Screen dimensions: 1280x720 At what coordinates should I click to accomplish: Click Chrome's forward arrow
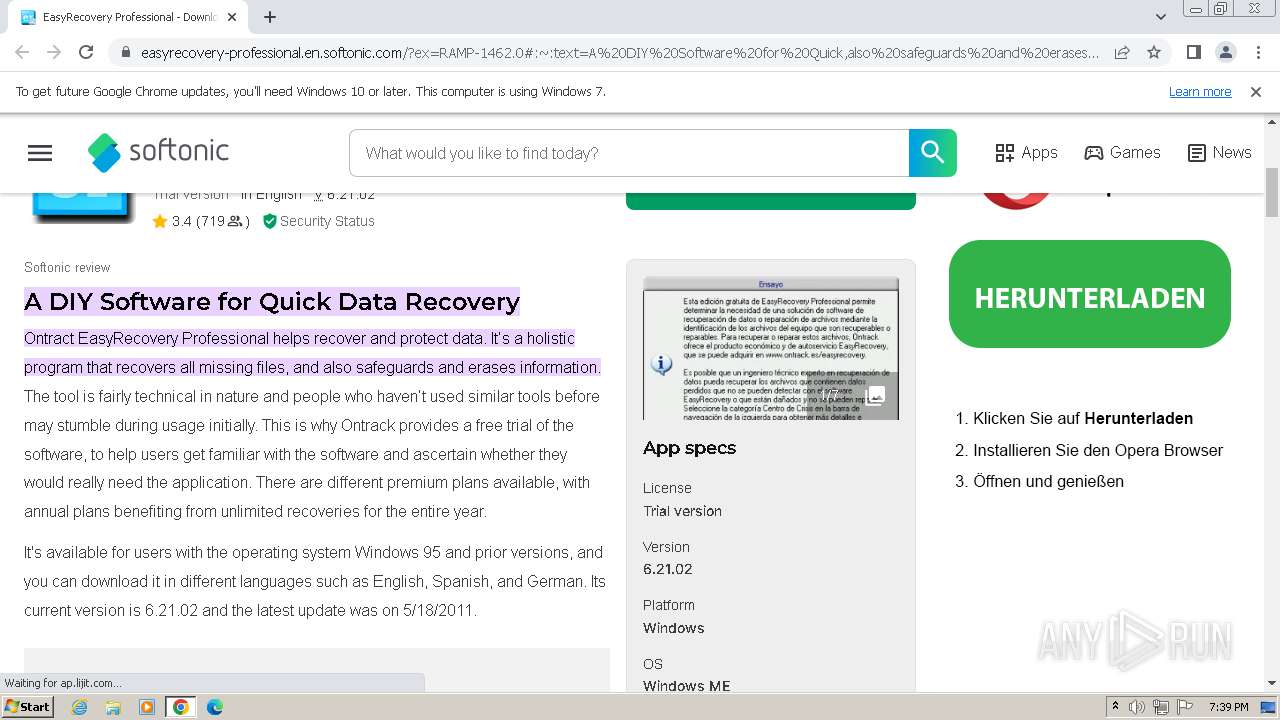pyautogui.click(x=54, y=52)
